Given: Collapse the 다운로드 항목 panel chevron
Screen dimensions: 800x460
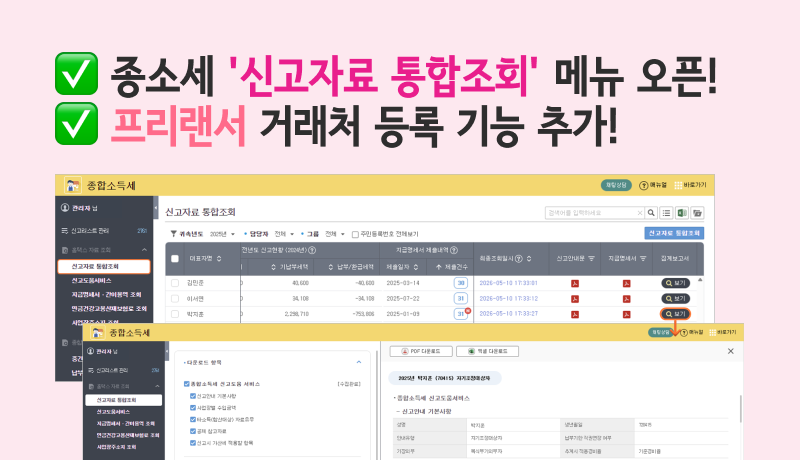Looking at the screenshot, I should click(x=359, y=362).
